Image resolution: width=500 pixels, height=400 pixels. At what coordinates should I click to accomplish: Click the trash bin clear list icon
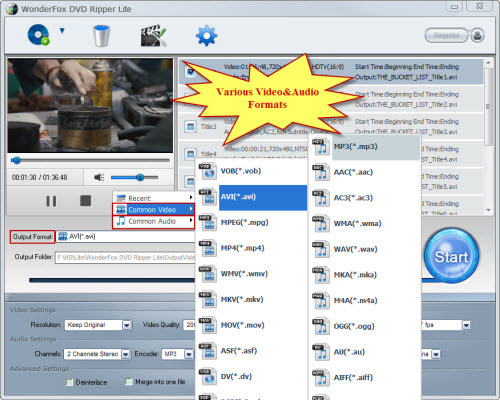[x=101, y=35]
